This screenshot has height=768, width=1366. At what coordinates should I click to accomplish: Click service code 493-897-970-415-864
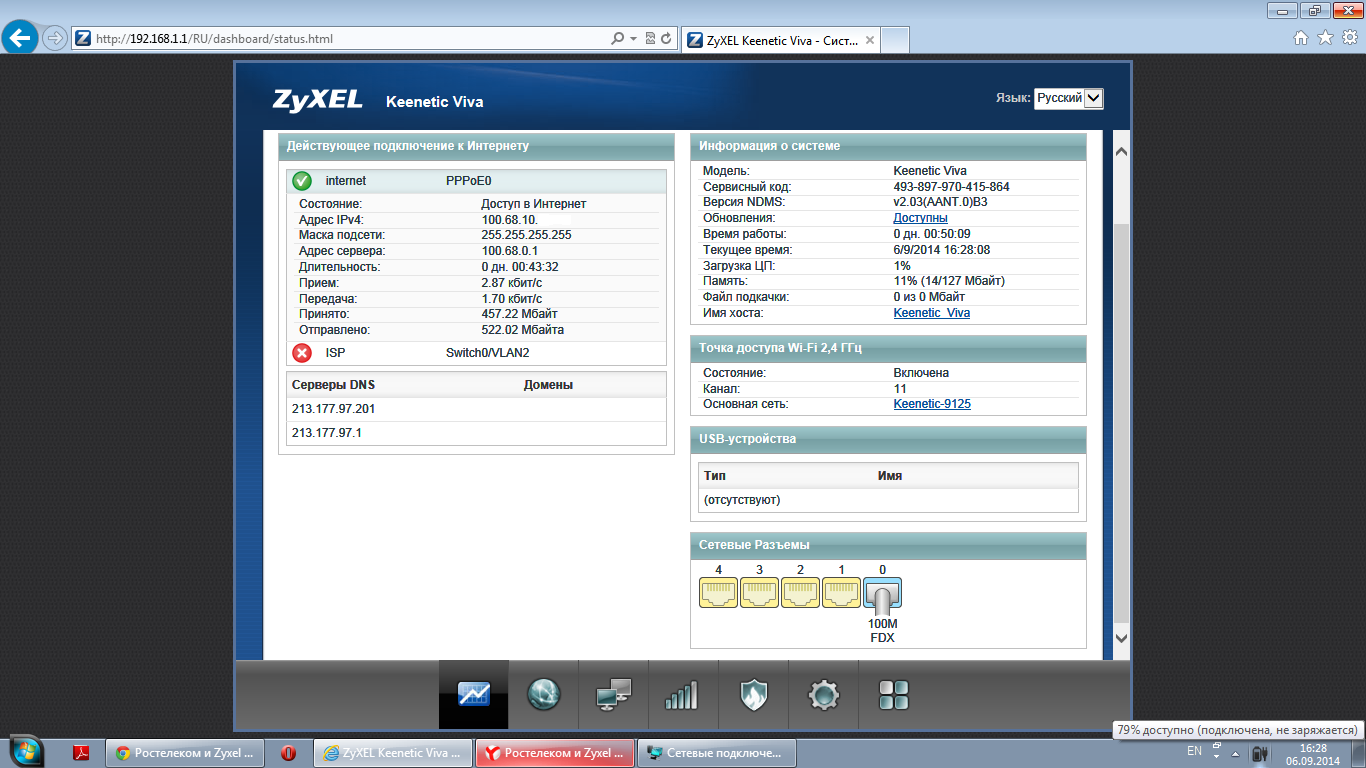[x=951, y=187]
